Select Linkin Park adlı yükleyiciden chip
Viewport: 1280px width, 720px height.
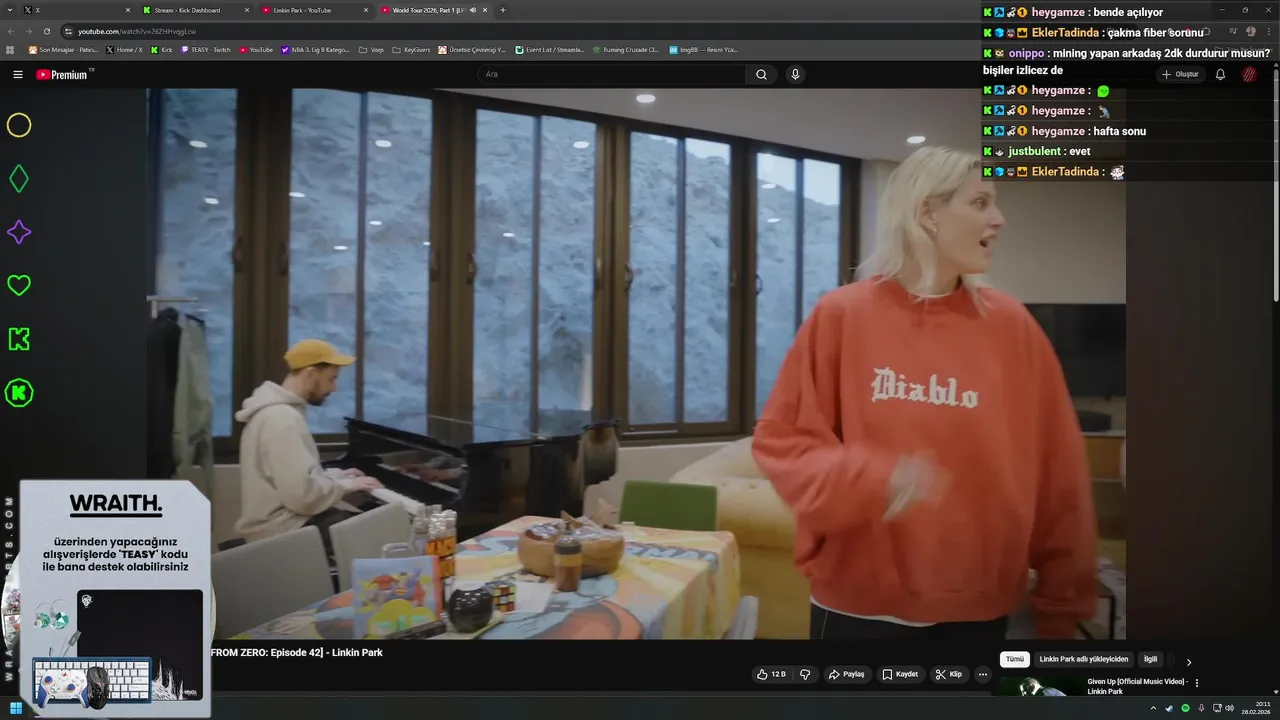tap(1084, 659)
